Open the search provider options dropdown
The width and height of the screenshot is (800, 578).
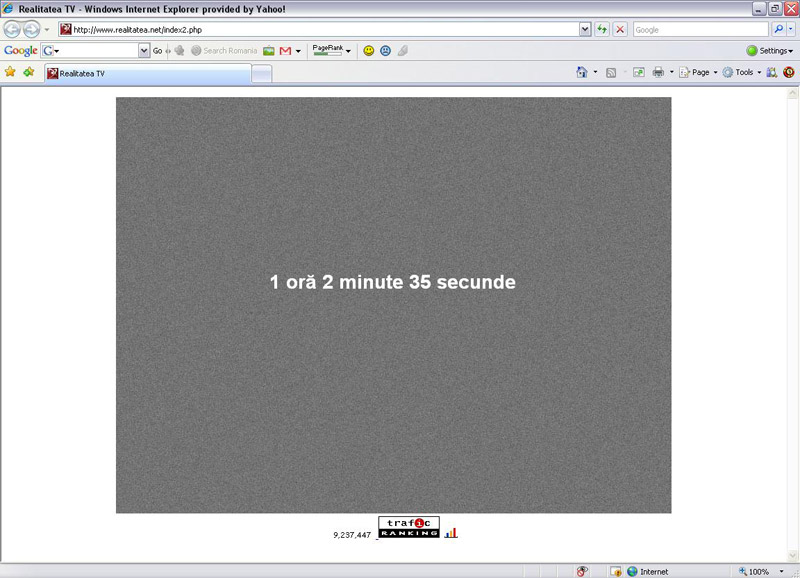click(x=791, y=30)
